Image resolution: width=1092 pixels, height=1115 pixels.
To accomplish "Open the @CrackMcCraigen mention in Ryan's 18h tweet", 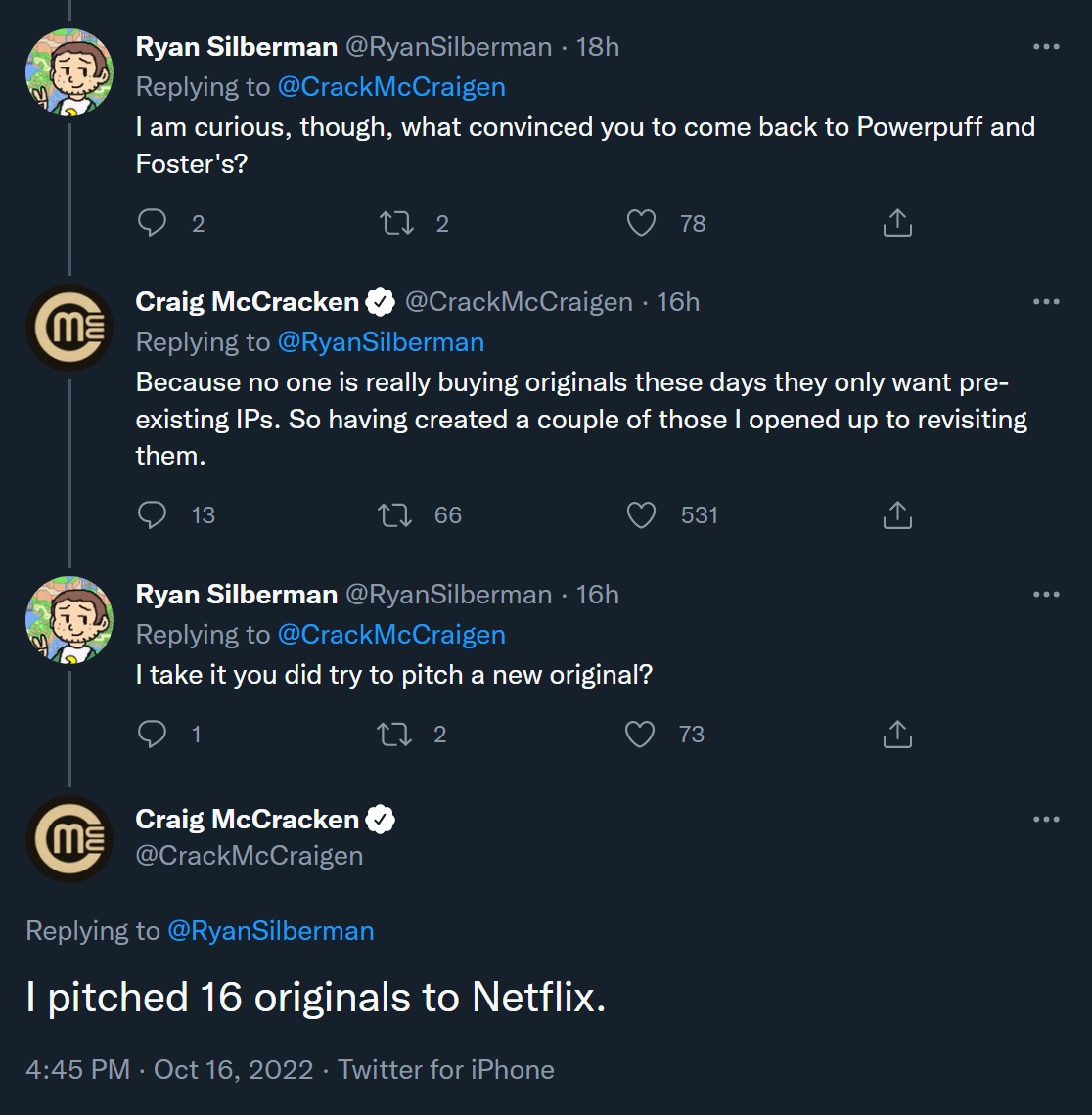I will 391,87.
